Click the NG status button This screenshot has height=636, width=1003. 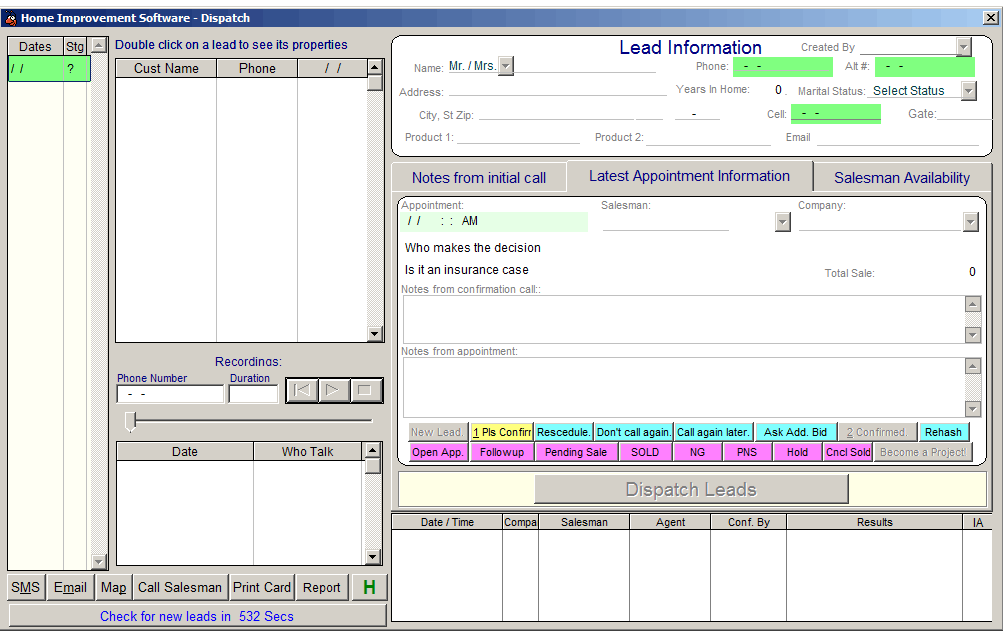pos(697,452)
